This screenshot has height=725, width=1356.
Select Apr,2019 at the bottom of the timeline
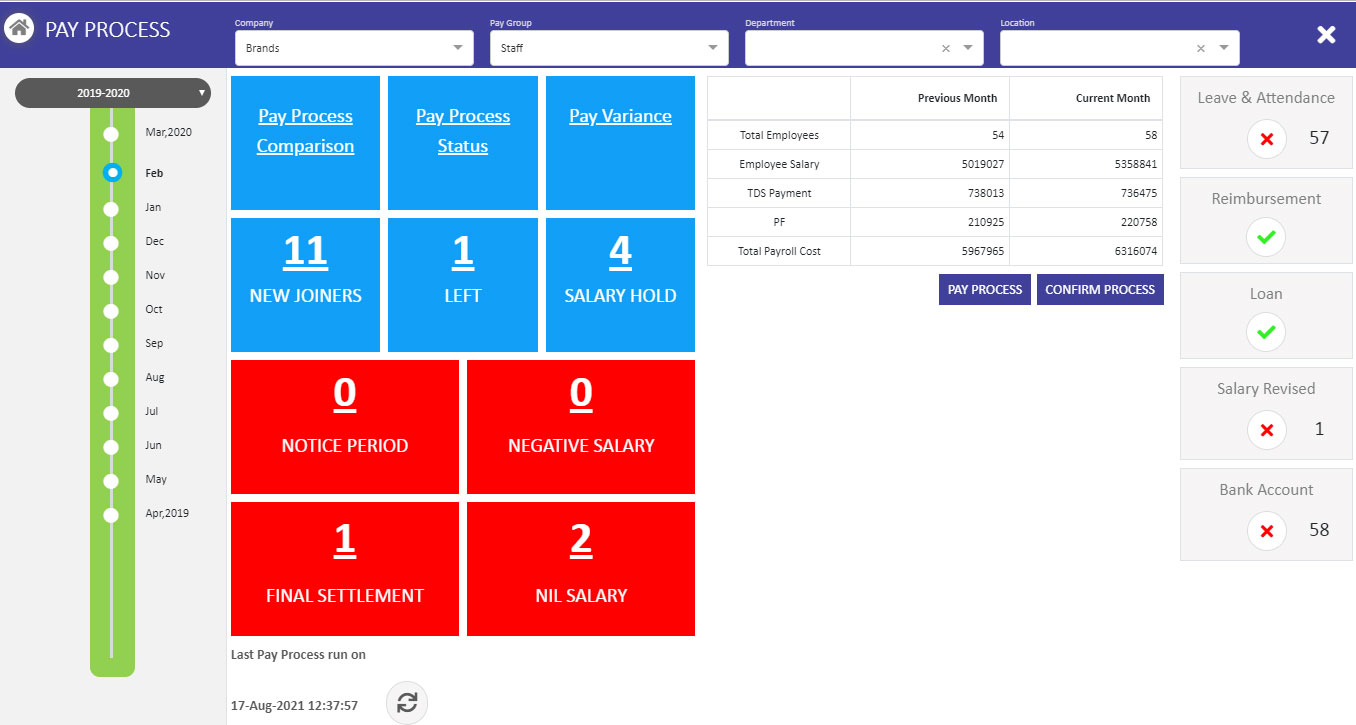[111, 513]
